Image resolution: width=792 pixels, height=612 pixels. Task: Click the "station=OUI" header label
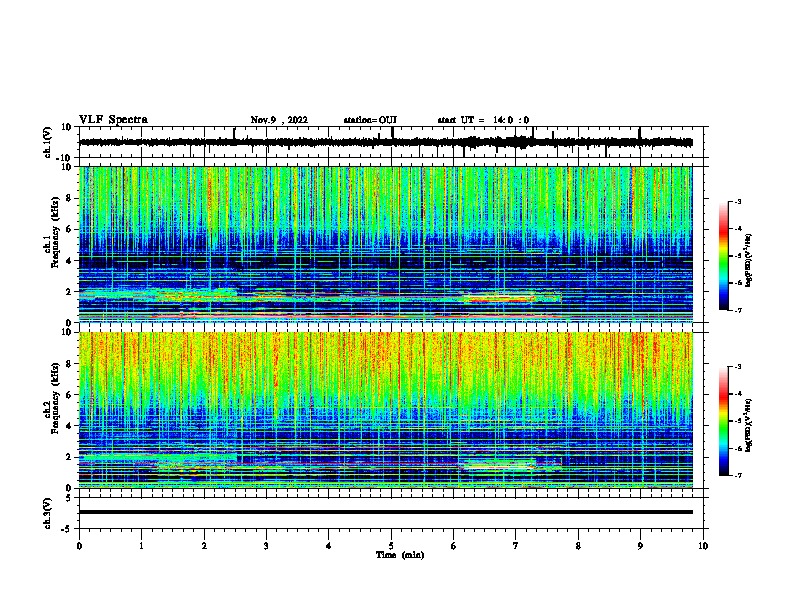pos(370,120)
